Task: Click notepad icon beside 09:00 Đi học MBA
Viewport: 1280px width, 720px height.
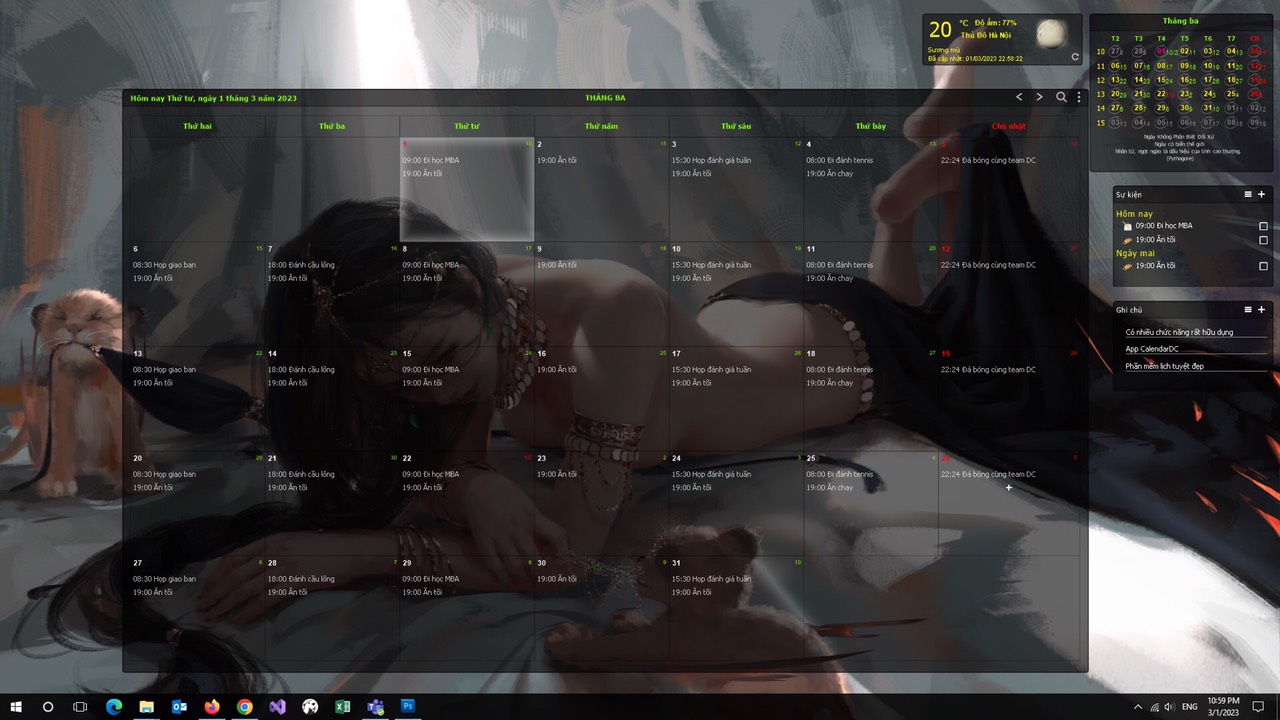Action: coord(1128,226)
